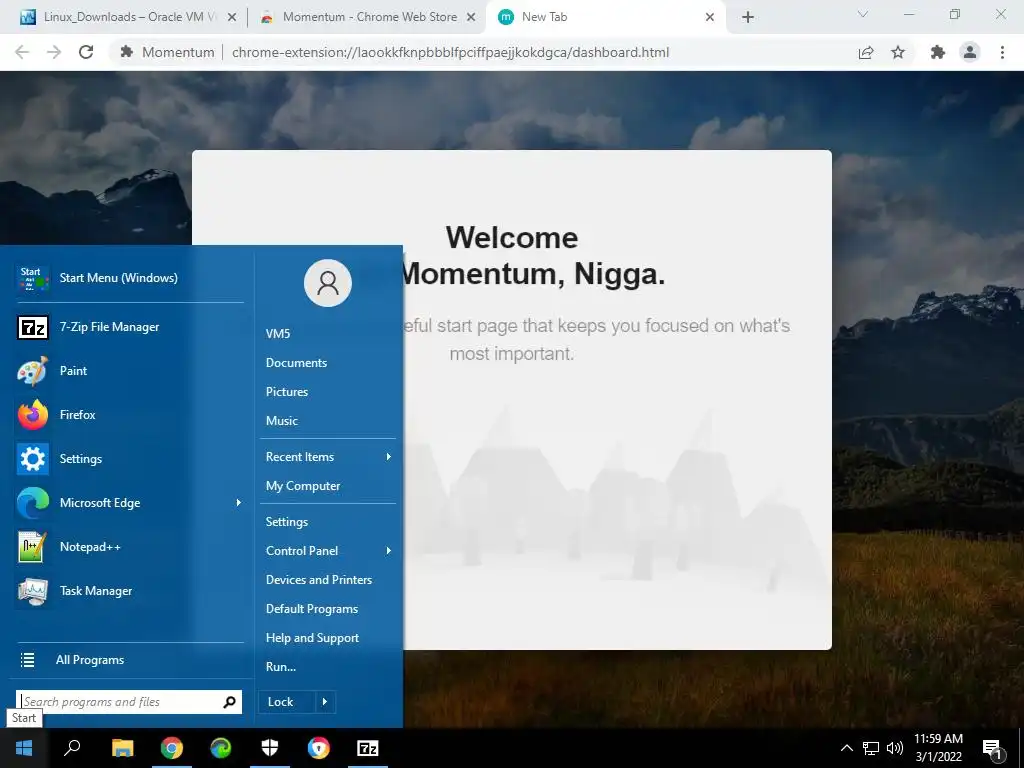Go back in Chrome
This screenshot has width=1024, height=768.
[x=22, y=52]
